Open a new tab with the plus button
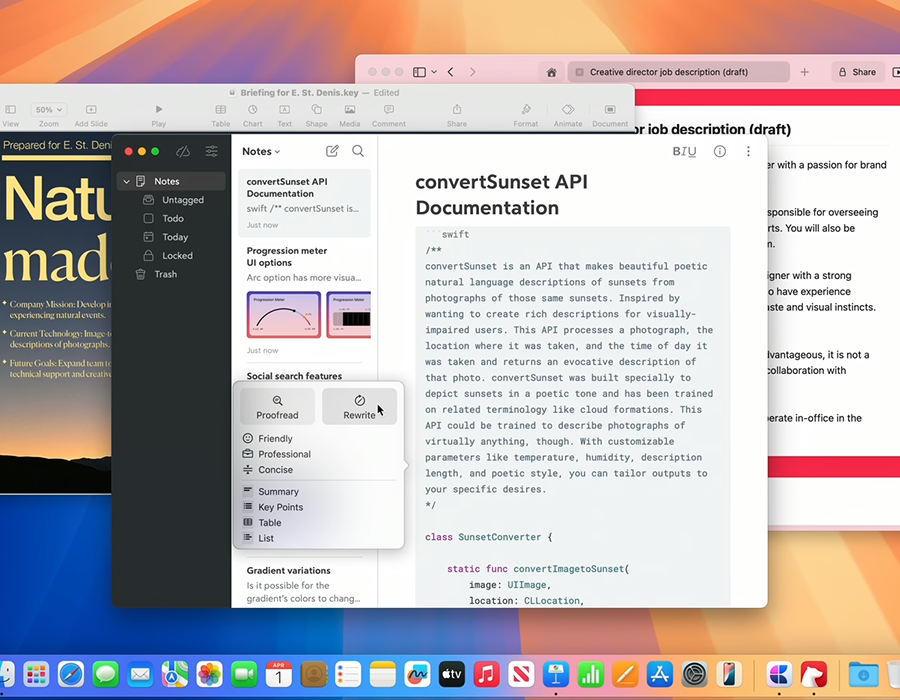Image resolution: width=900 pixels, height=700 pixels. click(x=805, y=72)
